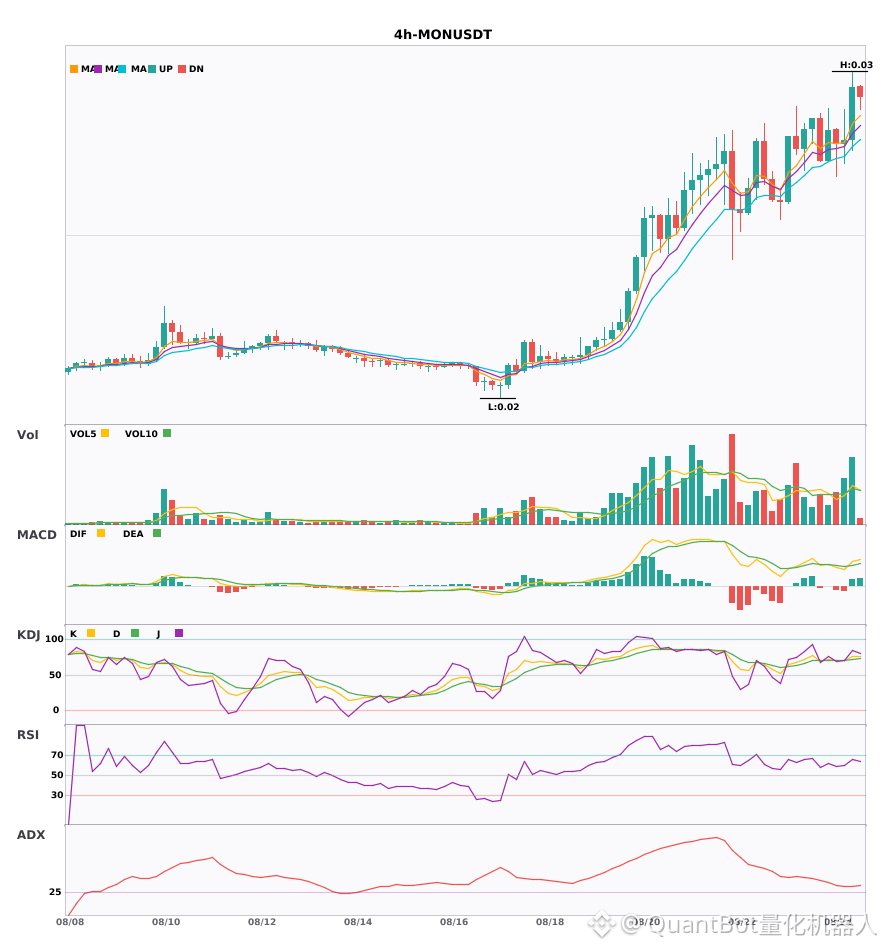Click the ADX panel label
The height and width of the screenshot is (950, 885).
(31, 835)
